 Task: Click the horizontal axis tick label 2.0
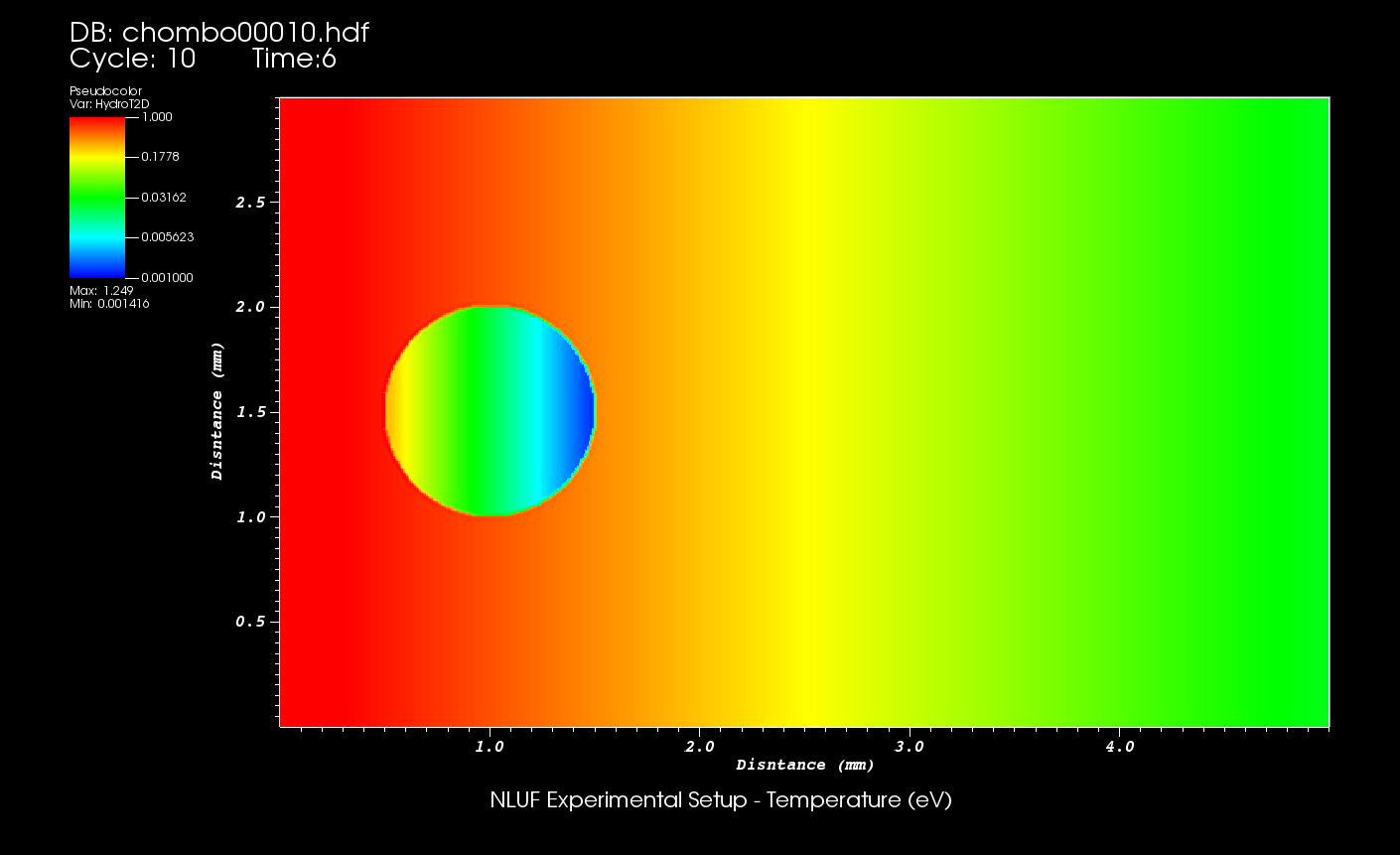tap(699, 747)
